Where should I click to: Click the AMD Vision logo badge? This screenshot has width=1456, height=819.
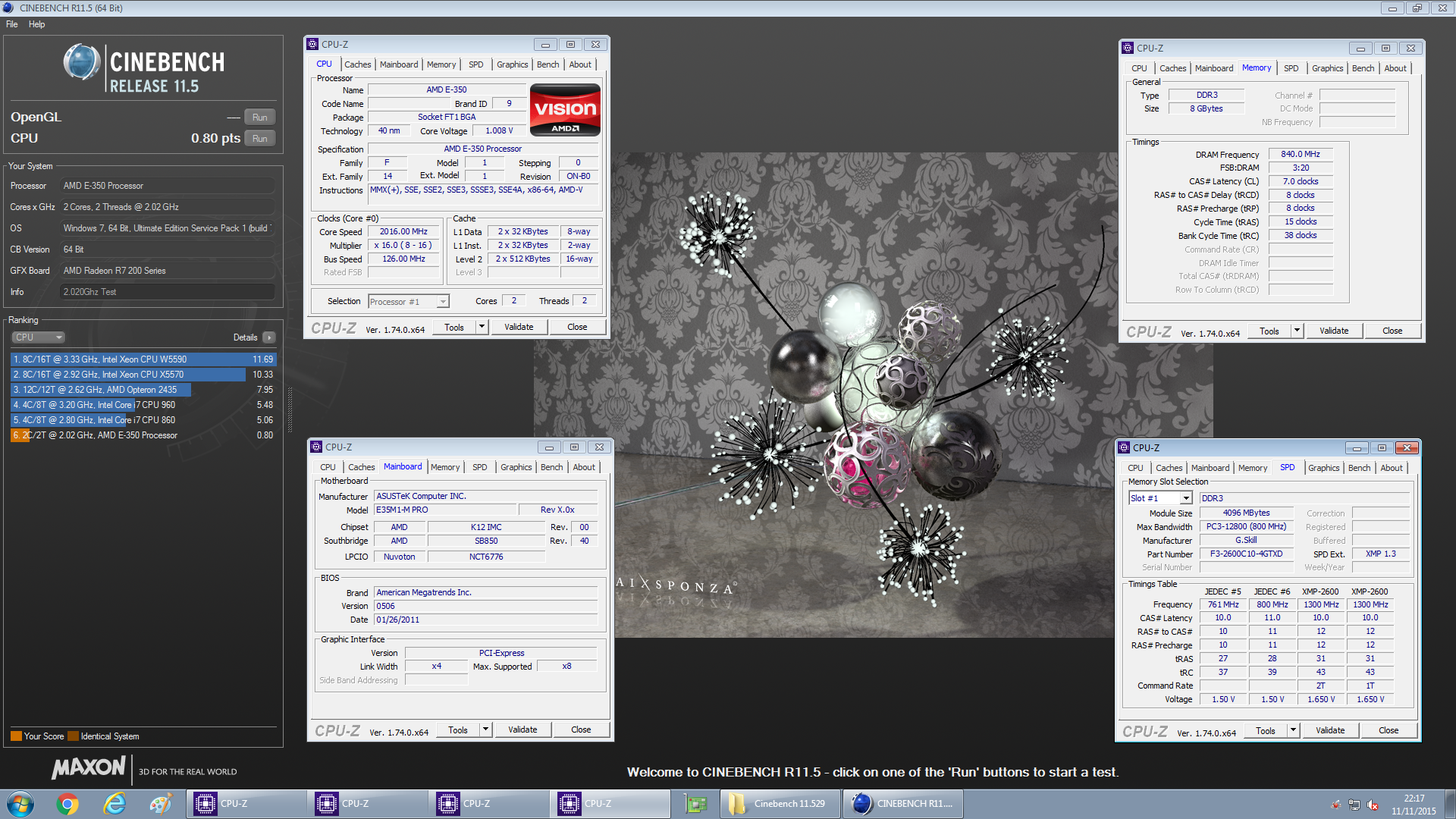click(x=565, y=110)
